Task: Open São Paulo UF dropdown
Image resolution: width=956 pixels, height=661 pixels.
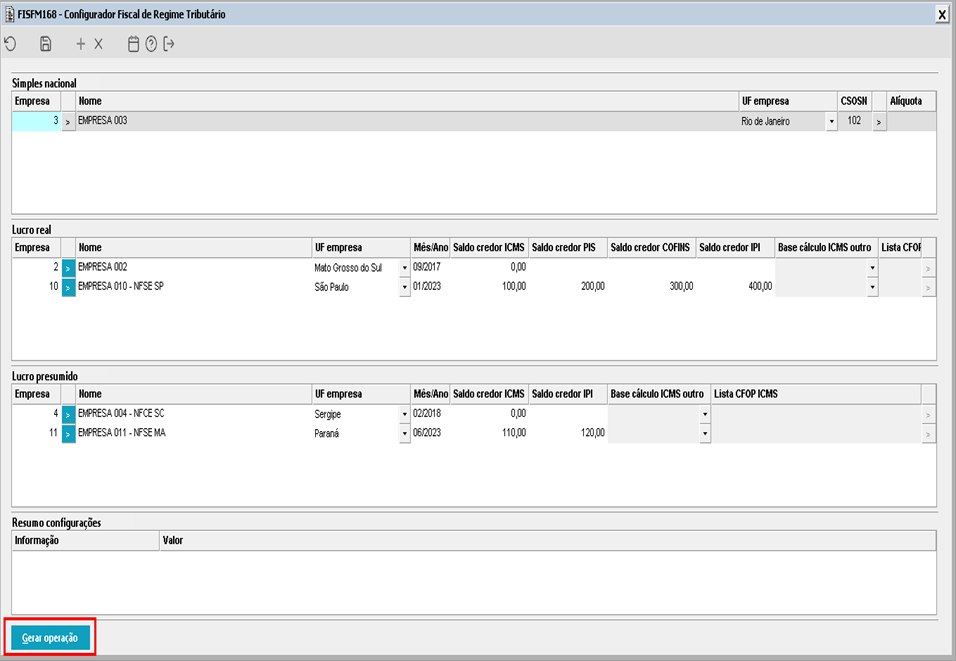Action: click(x=404, y=287)
